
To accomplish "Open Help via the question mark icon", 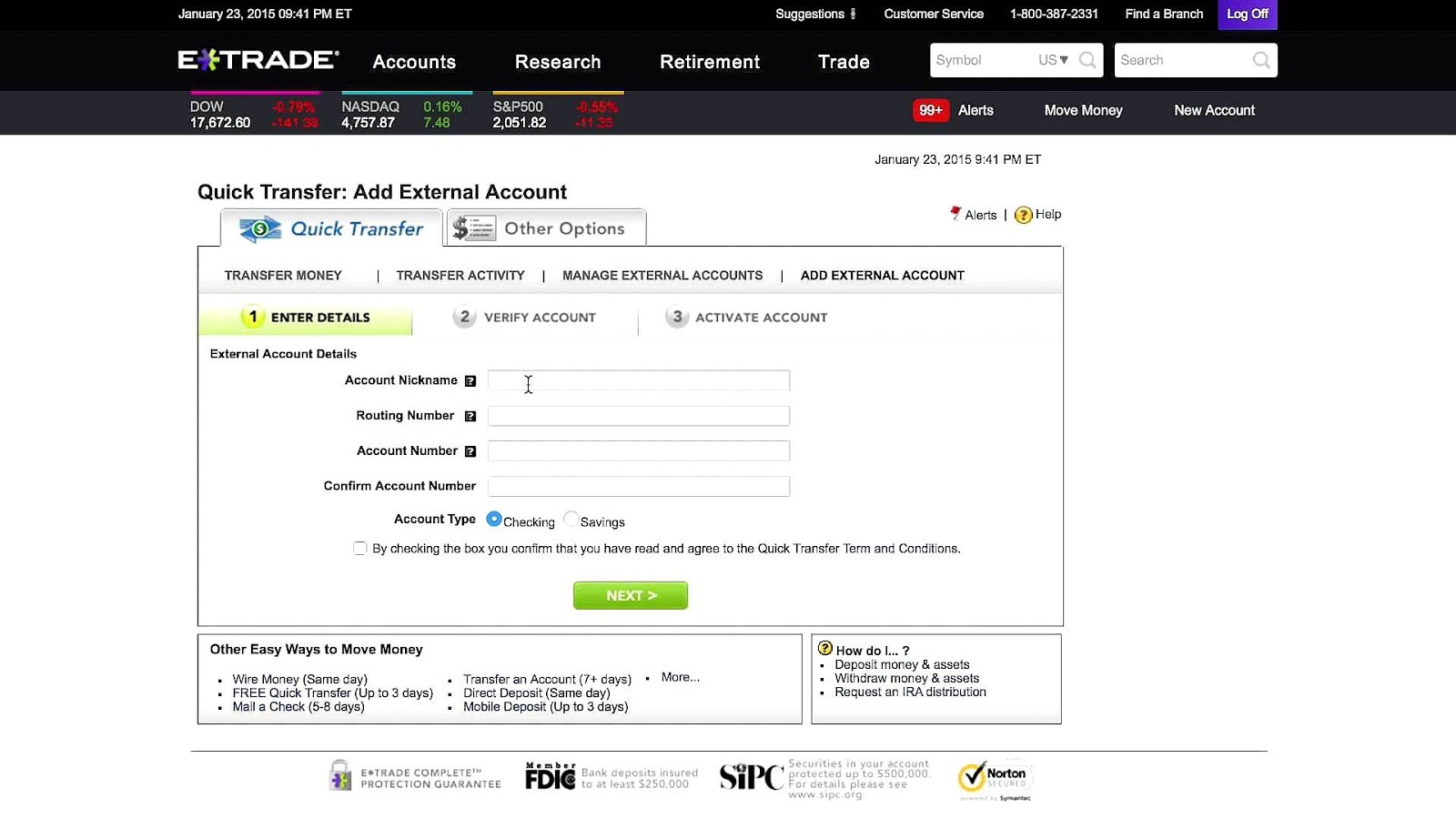I will click(x=1023, y=215).
